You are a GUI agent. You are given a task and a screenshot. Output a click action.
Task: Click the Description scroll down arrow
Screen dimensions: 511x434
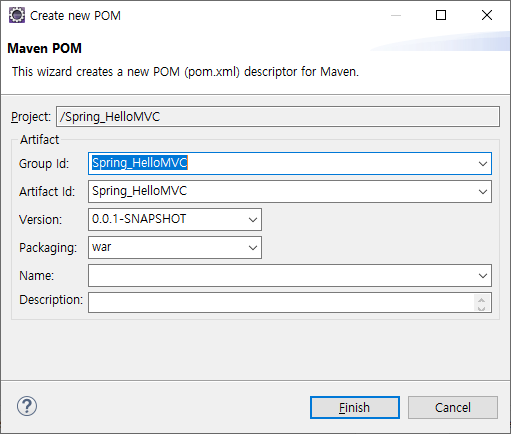(481, 308)
